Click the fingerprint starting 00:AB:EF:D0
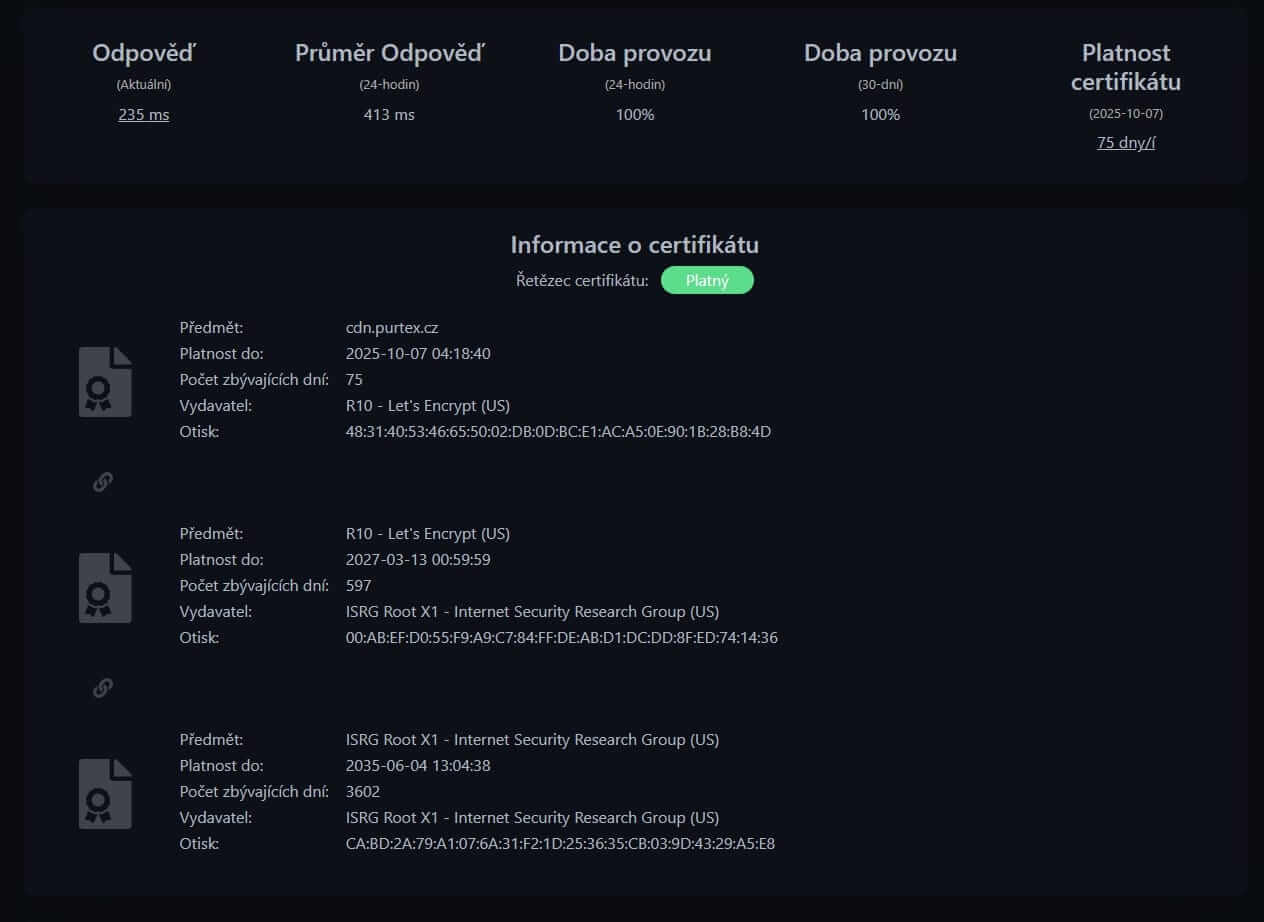Image resolution: width=1264 pixels, height=922 pixels. tap(561, 637)
